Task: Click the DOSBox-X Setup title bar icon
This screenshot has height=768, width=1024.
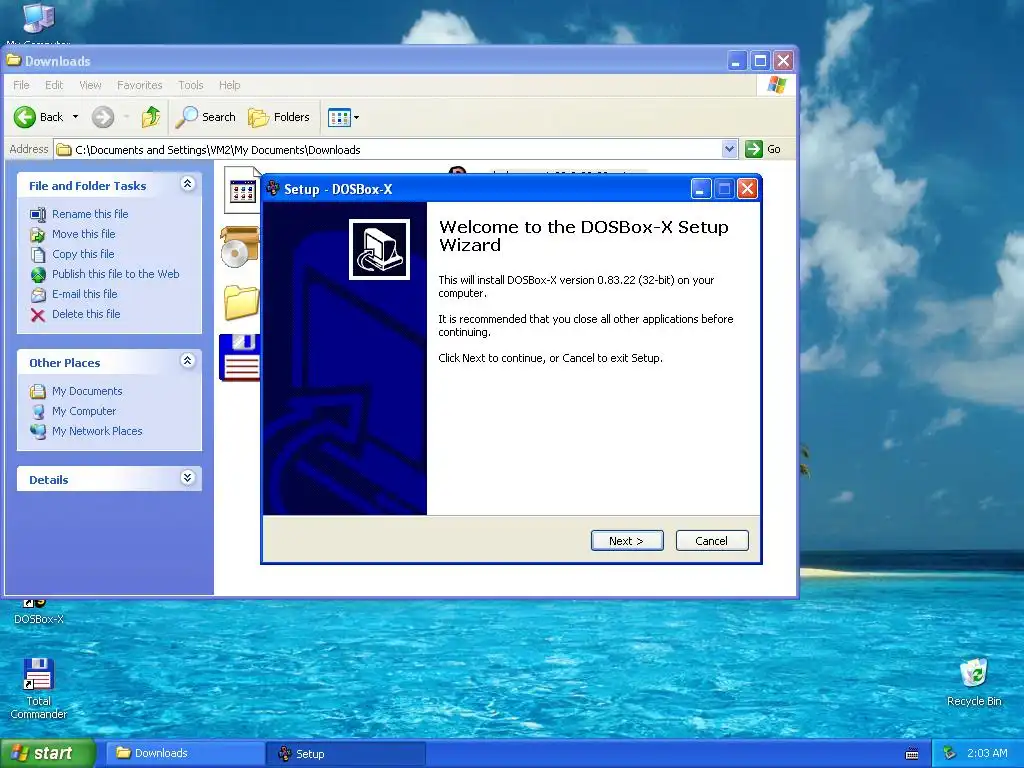Action: [x=273, y=189]
